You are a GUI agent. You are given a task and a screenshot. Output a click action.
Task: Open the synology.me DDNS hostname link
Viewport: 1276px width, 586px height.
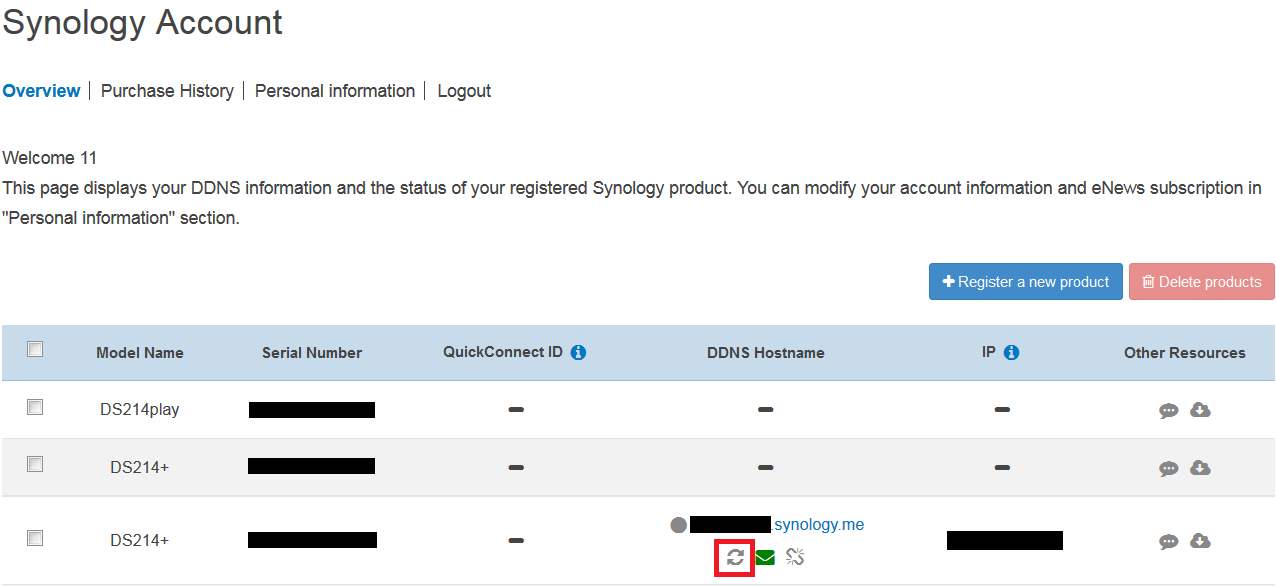(x=819, y=525)
